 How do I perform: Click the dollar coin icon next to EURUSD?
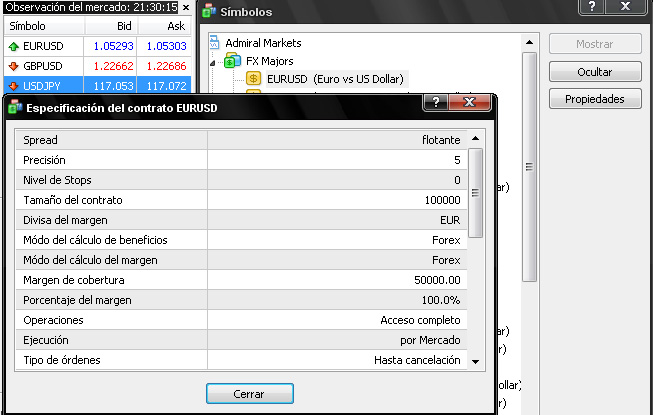tap(253, 78)
